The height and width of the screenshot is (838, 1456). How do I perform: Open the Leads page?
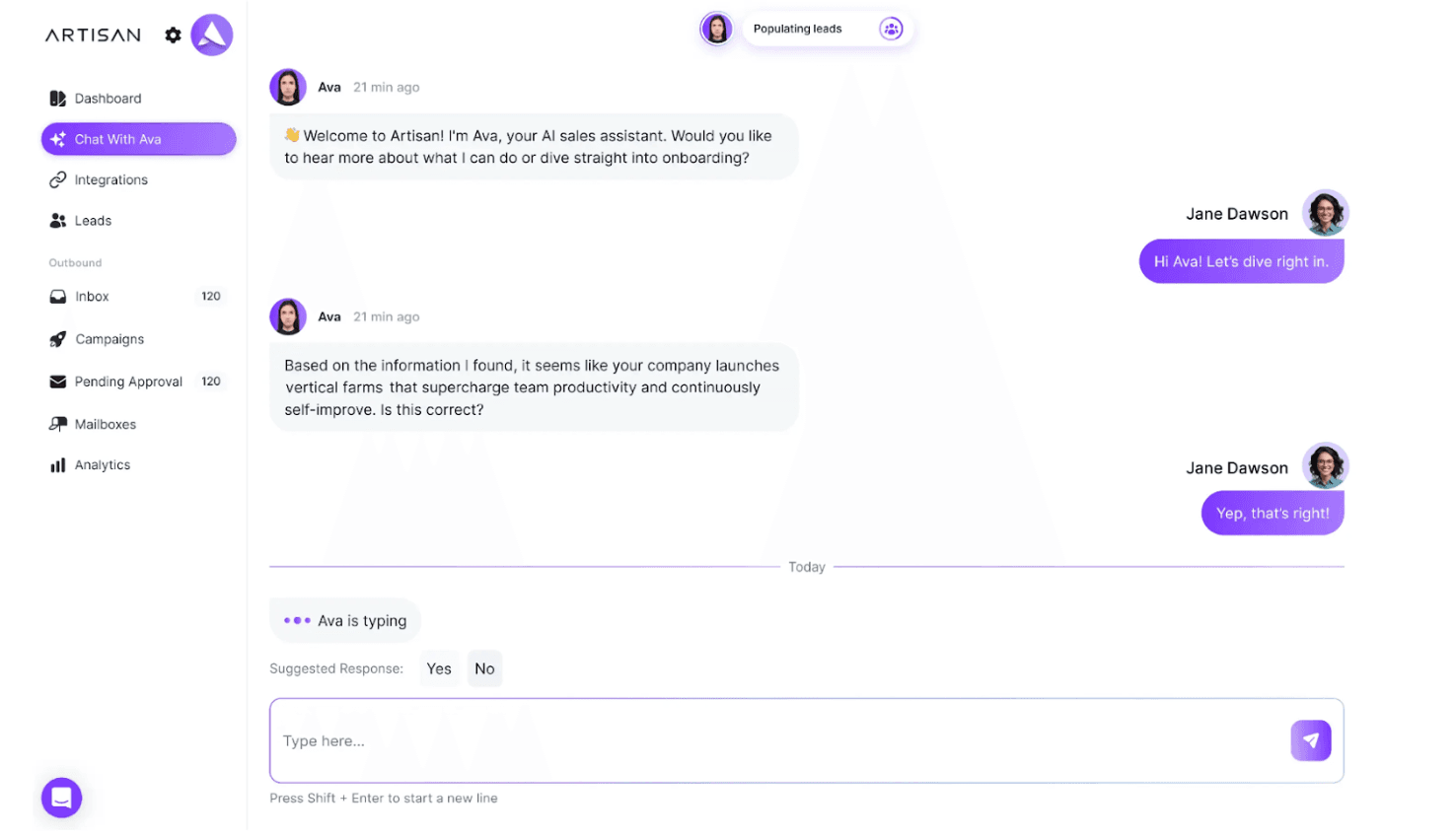[93, 221]
